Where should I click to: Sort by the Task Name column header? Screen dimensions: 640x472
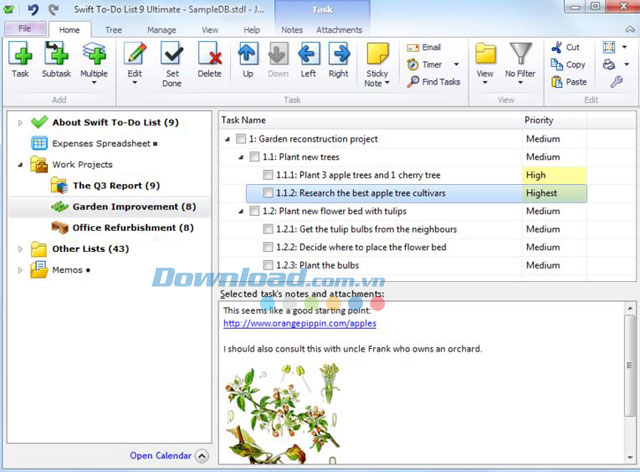point(370,120)
